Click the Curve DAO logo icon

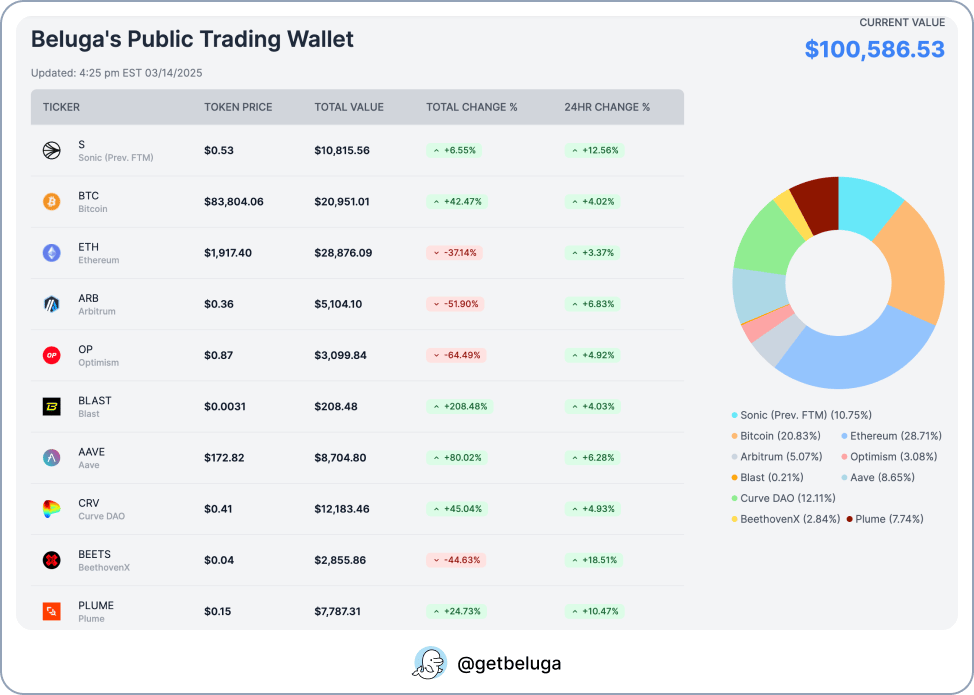click(x=52, y=509)
